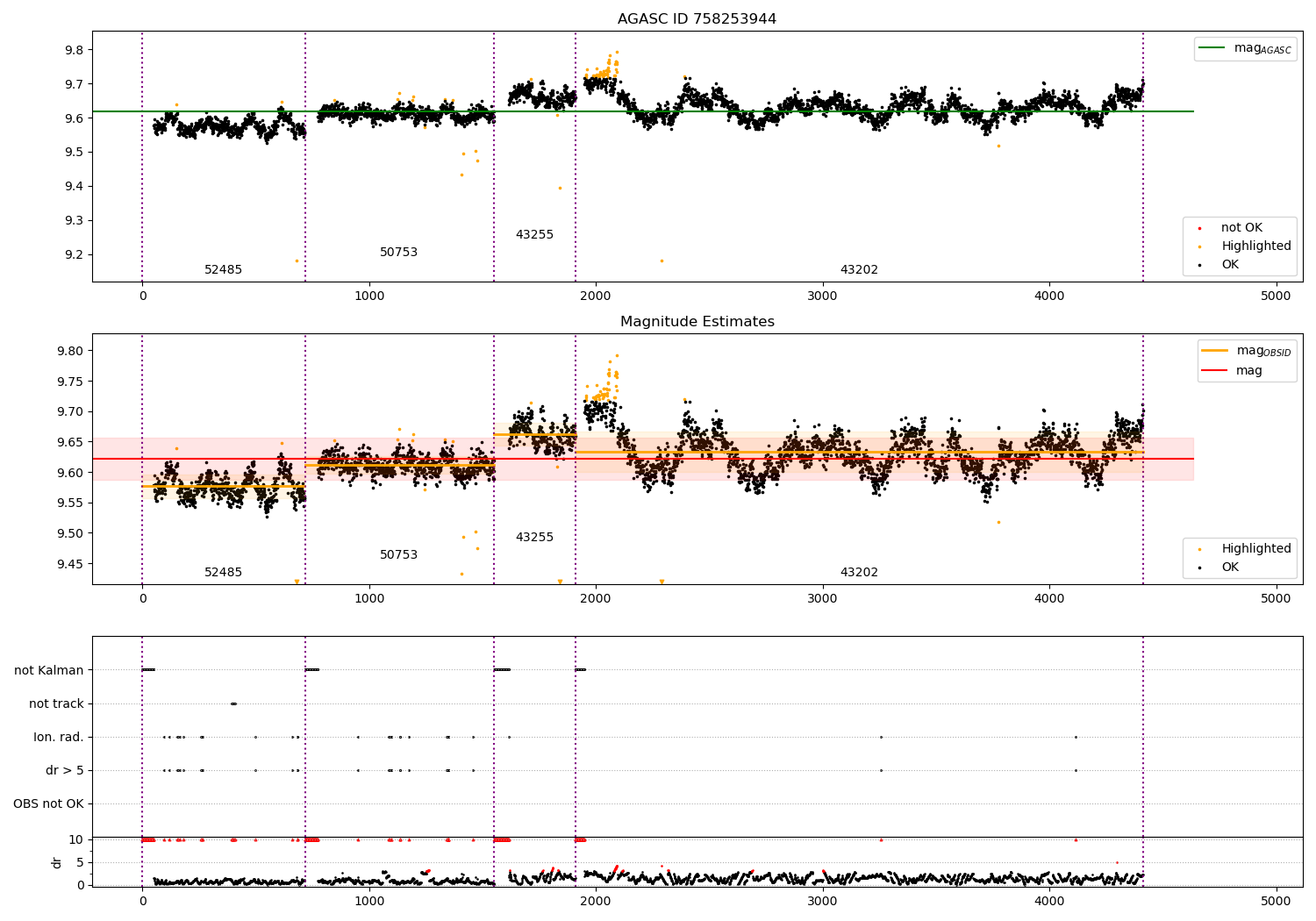Click the 0 x-tick under bottom plot
This screenshot has width=1316, height=921.
[142, 901]
